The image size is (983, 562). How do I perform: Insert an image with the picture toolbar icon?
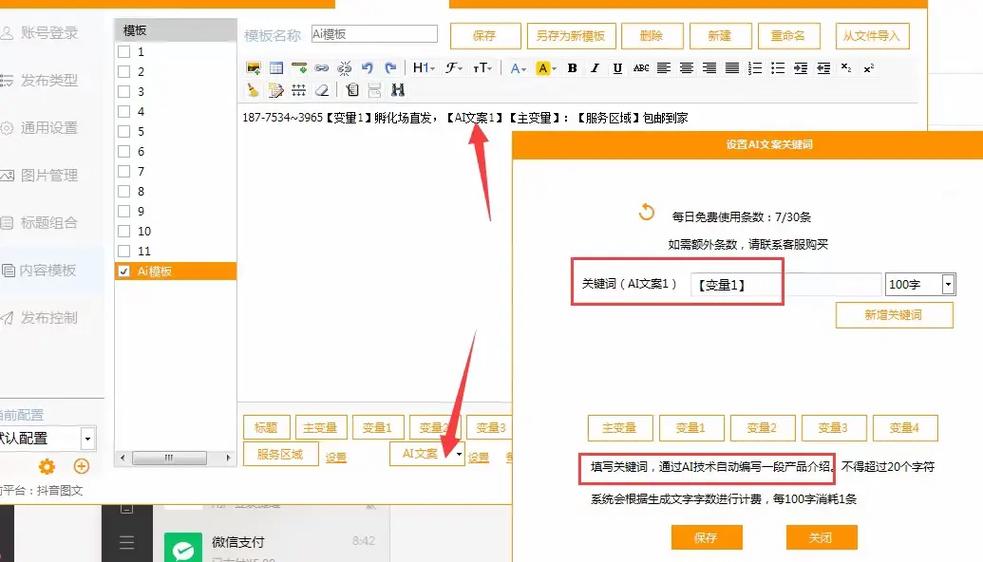(x=253, y=68)
